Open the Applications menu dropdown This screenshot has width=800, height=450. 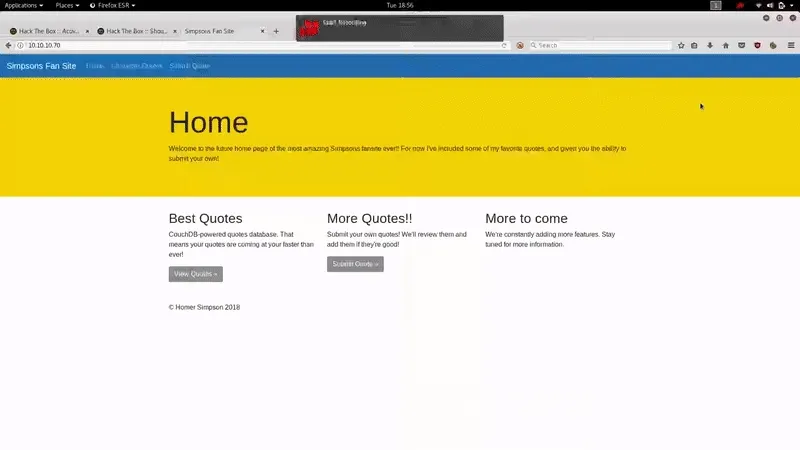coord(24,5)
